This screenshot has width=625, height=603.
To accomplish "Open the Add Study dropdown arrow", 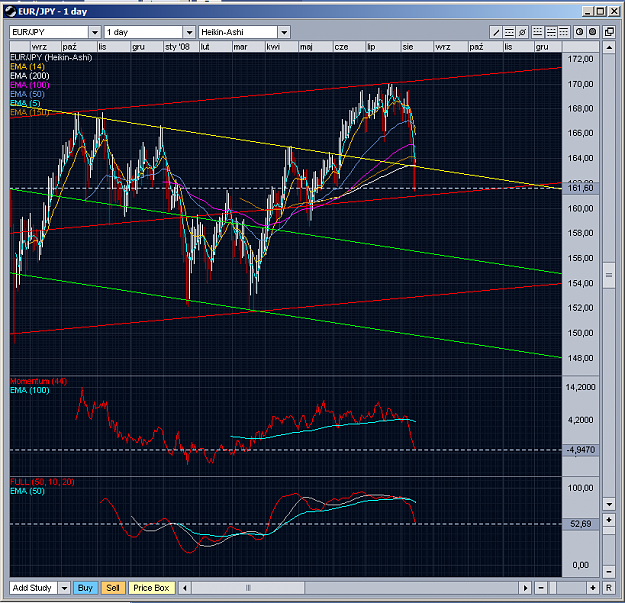I will tap(64, 588).
